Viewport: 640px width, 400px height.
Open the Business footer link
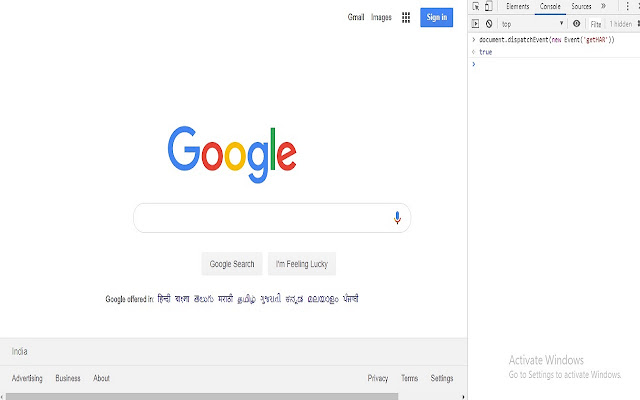click(68, 378)
